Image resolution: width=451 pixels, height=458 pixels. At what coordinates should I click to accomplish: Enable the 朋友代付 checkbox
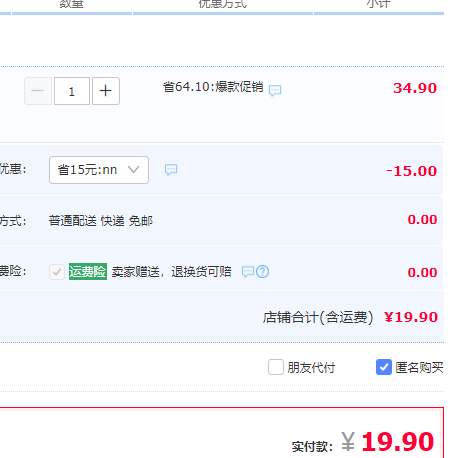click(x=276, y=367)
